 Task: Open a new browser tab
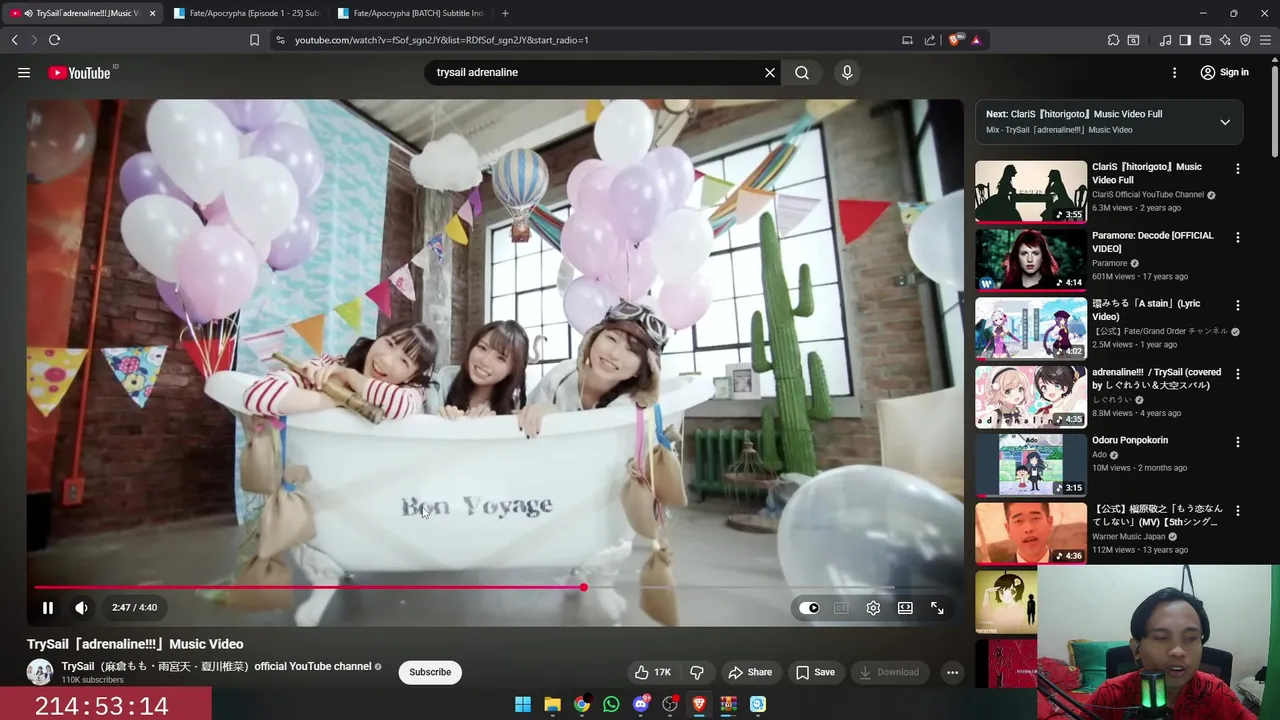click(505, 13)
